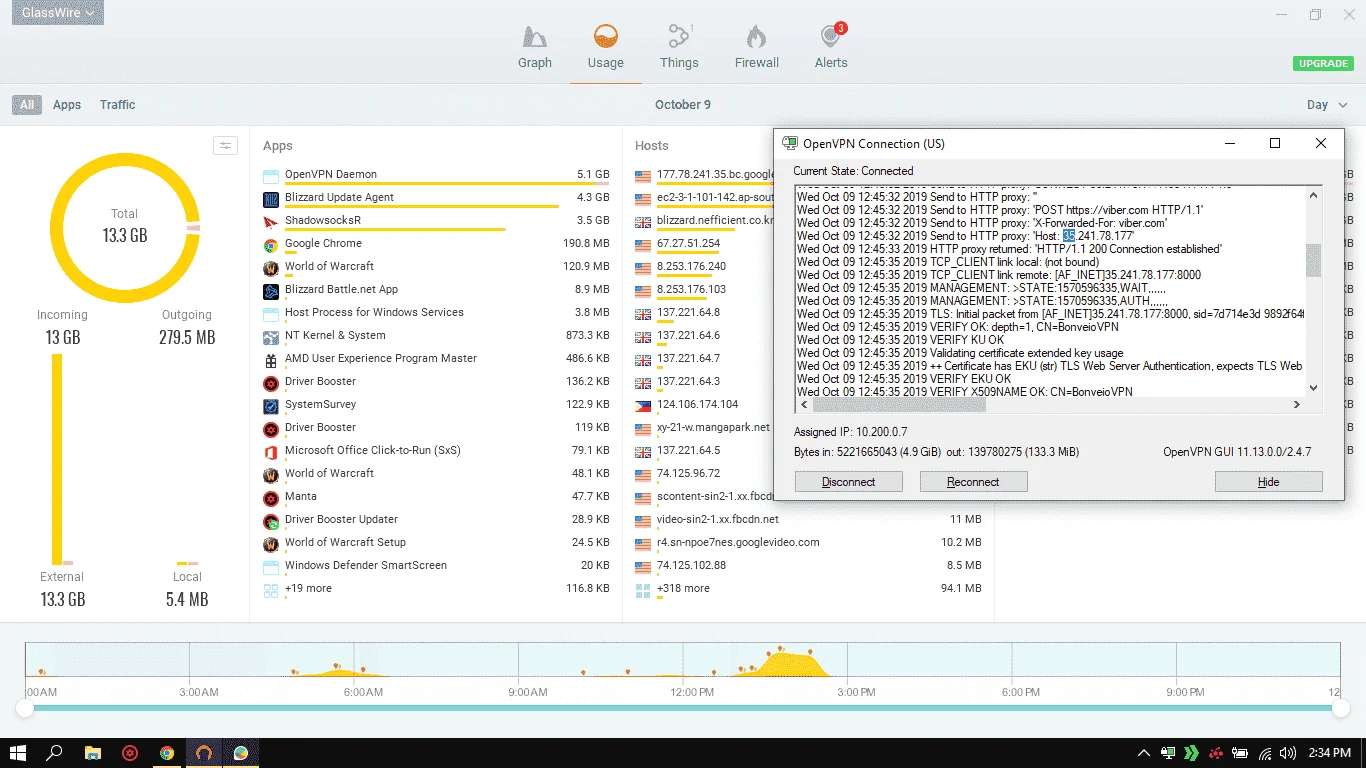Open the Things network devices icon
Image resolution: width=1366 pixels, height=768 pixels.
pyautogui.click(x=680, y=38)
